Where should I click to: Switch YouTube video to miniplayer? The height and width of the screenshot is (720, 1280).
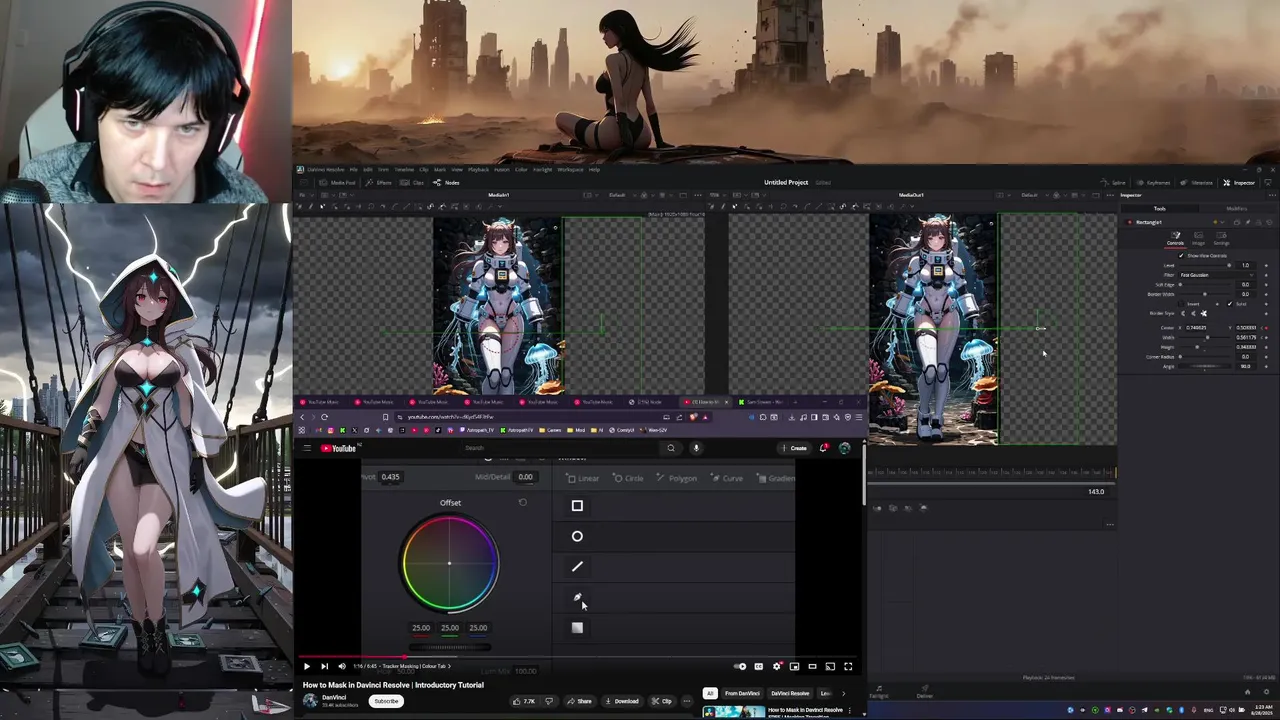794,666
